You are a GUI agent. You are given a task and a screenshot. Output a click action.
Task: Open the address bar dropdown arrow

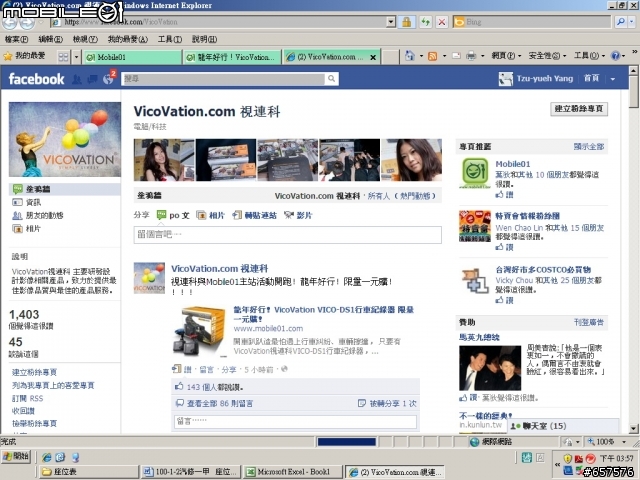click(391, 22)
